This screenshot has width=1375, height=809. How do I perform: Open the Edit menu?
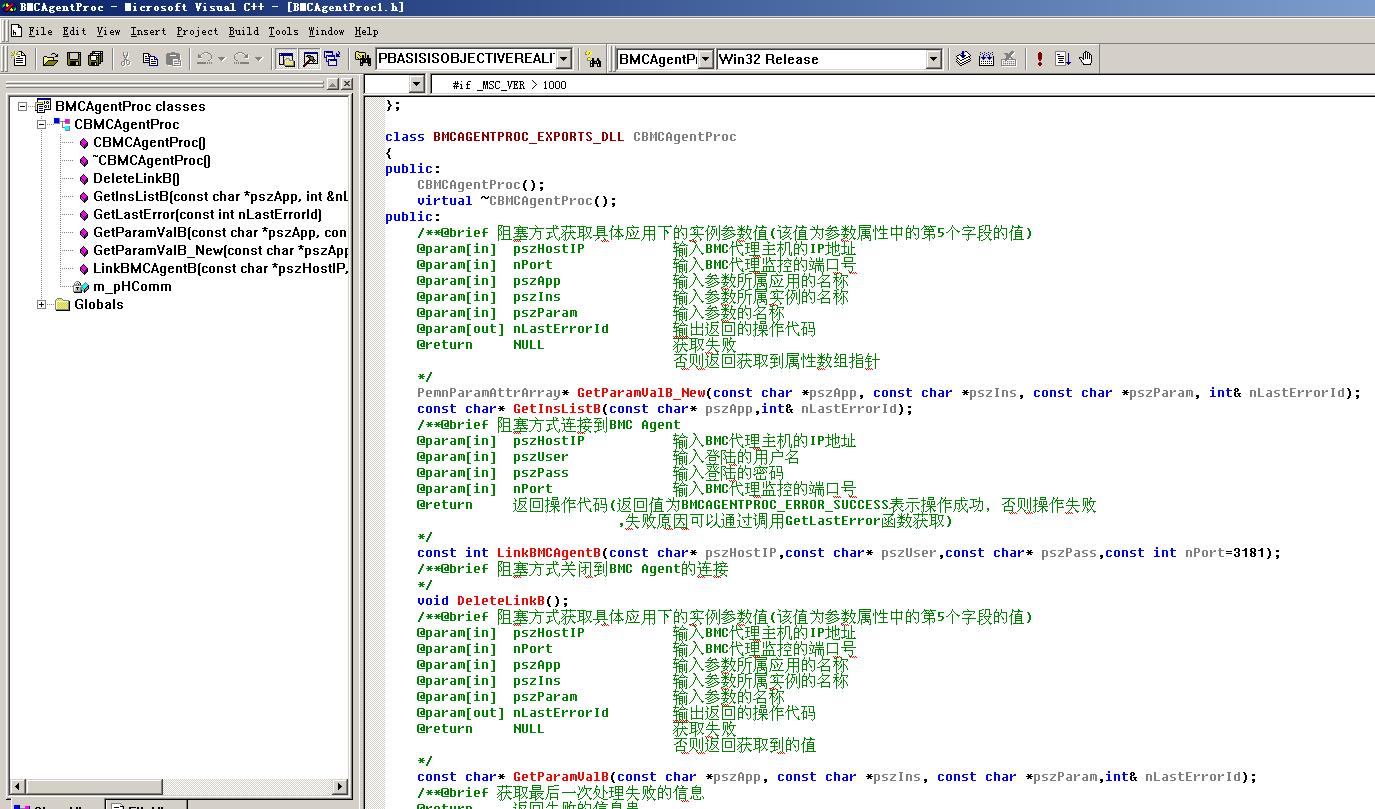coord(74,31)
